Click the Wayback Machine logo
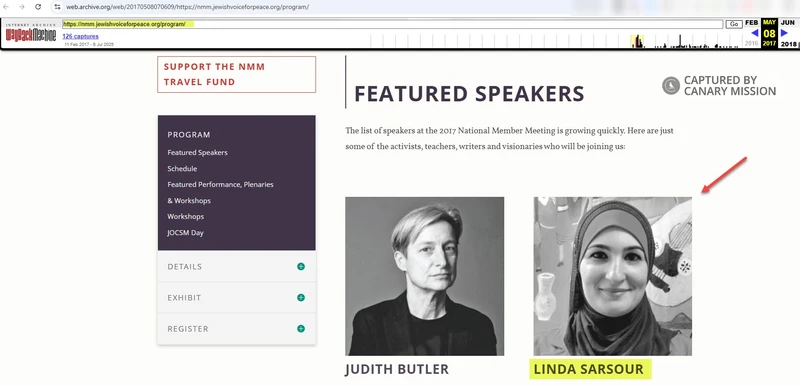 tap(31, 34)
